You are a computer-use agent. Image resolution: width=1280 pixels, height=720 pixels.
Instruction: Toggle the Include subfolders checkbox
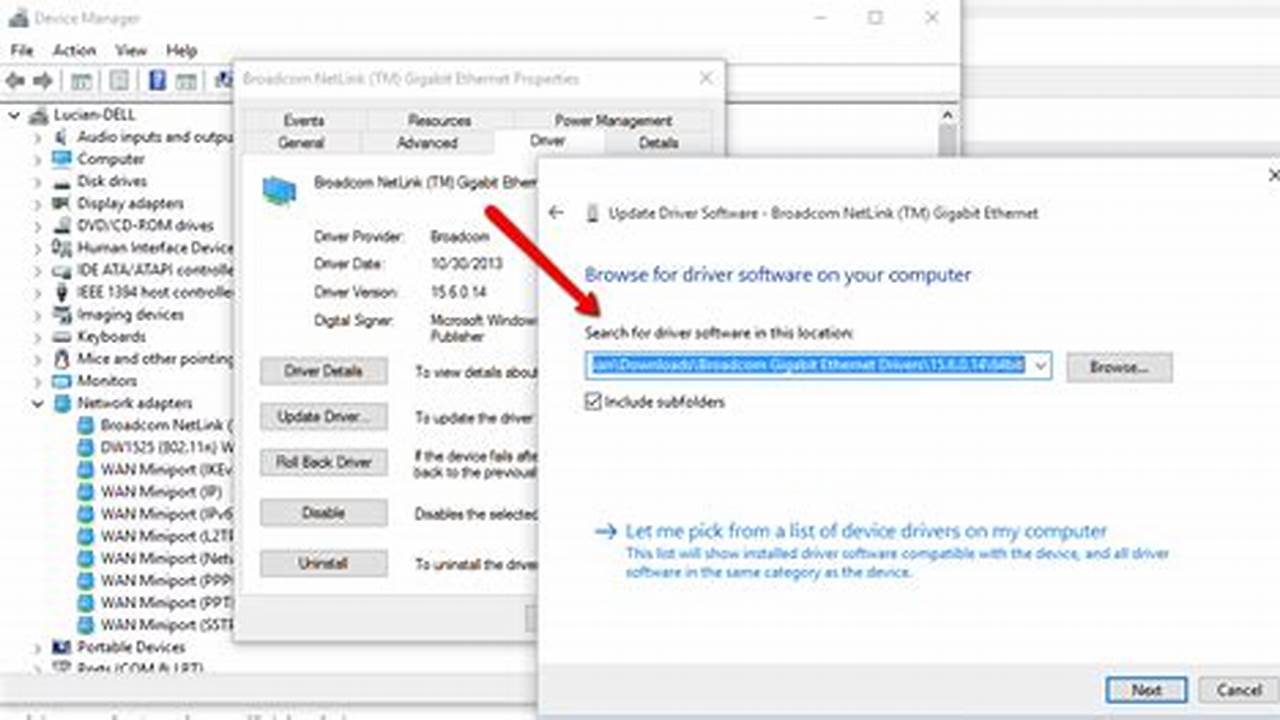click(593, 401)
